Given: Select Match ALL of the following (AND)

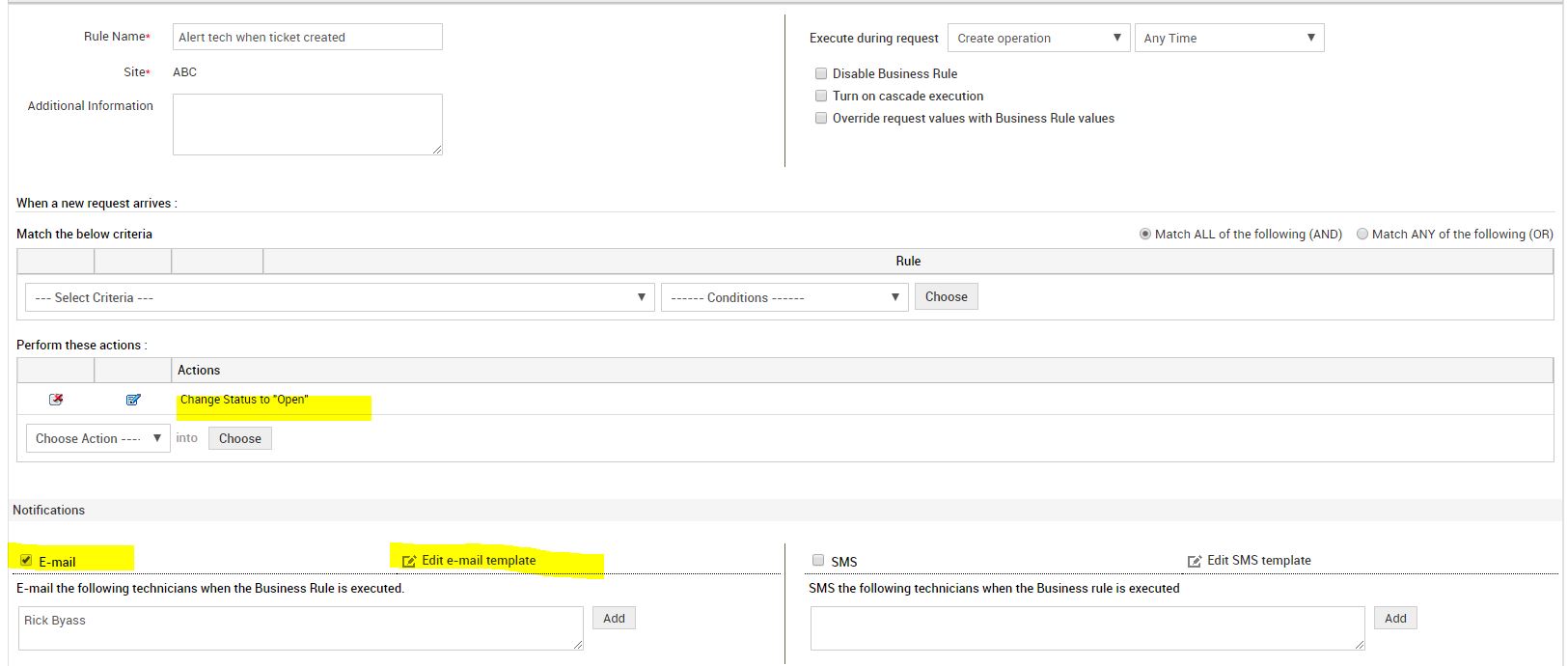Looking at the screenshot, I should [1145, 234].
